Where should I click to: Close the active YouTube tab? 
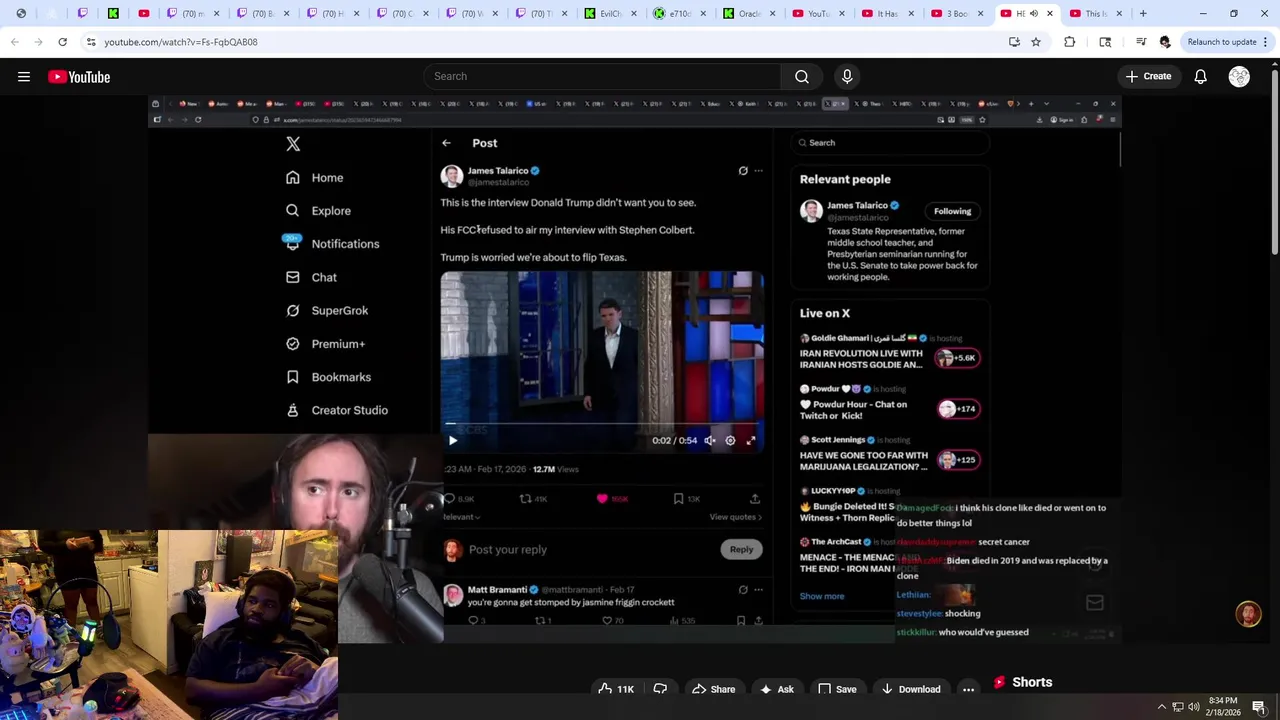click(x=1050, y=13)
